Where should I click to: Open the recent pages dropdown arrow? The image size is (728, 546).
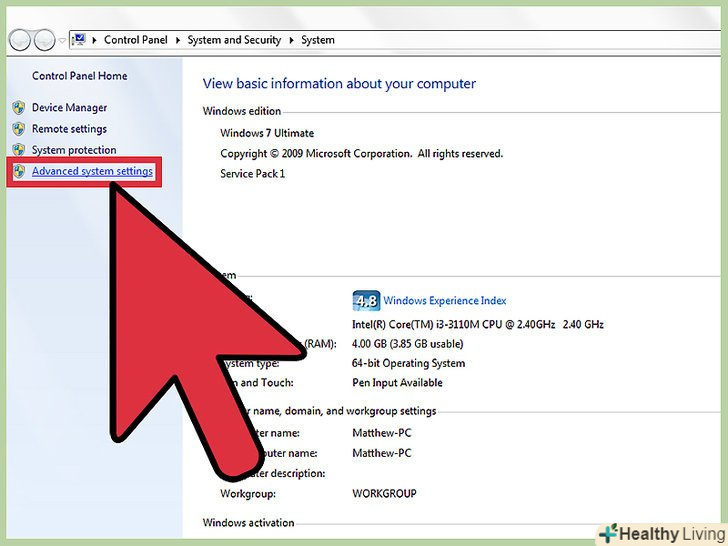(x=62, y=40)
